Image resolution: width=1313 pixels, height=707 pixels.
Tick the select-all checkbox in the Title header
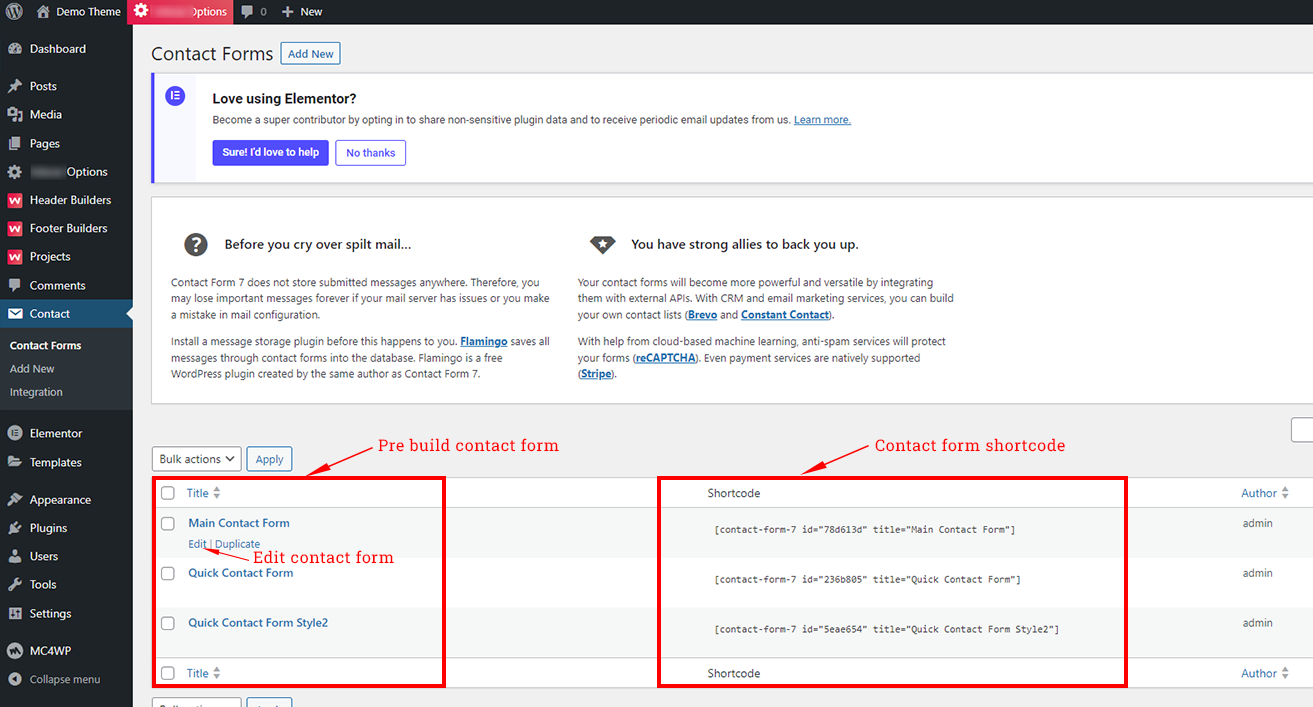click(x=167, y=492)
